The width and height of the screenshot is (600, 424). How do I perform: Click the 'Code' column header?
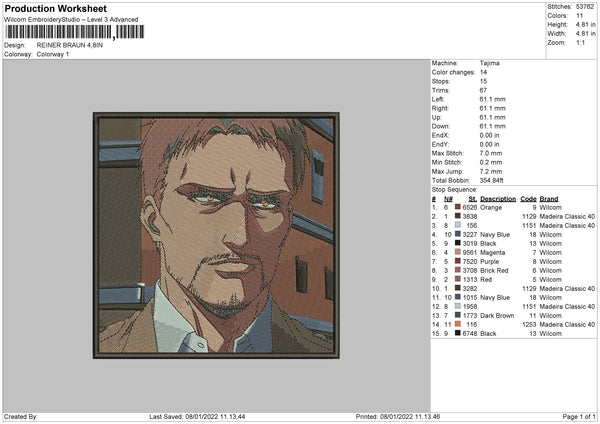[x=528, y=199]
